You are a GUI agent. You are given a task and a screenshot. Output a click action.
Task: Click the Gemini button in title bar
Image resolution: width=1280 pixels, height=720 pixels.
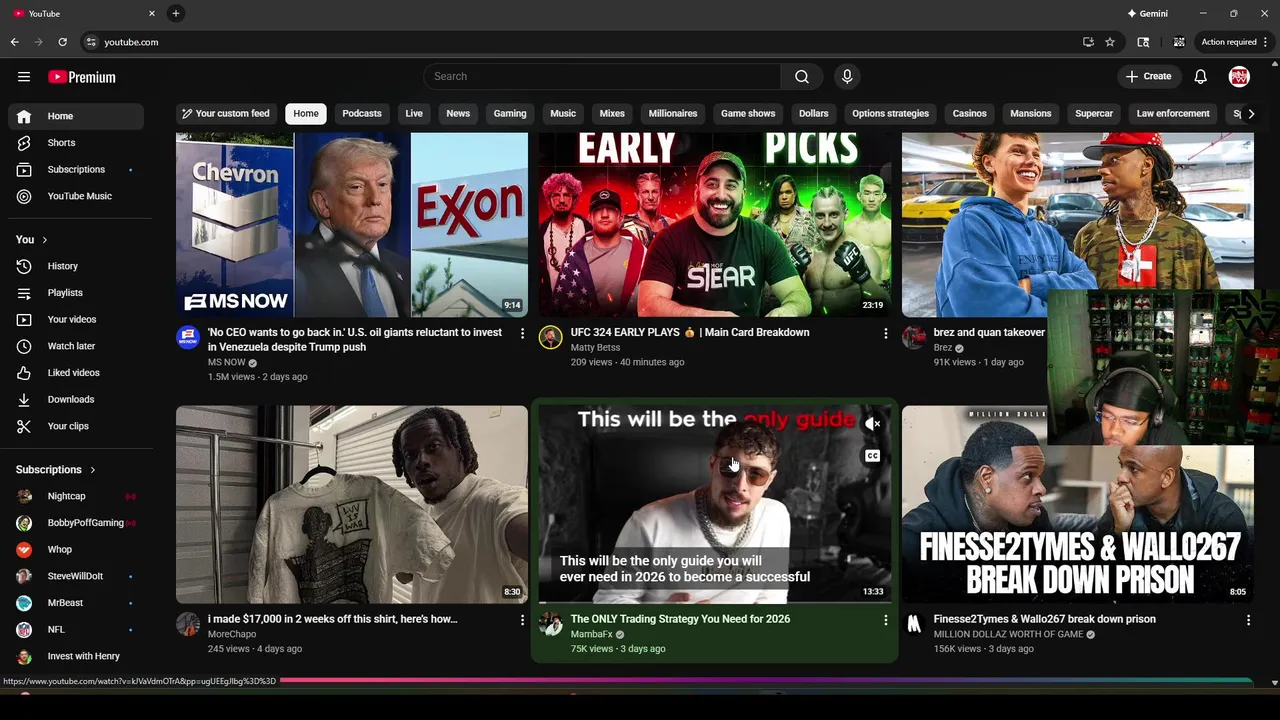point(1147,14)
